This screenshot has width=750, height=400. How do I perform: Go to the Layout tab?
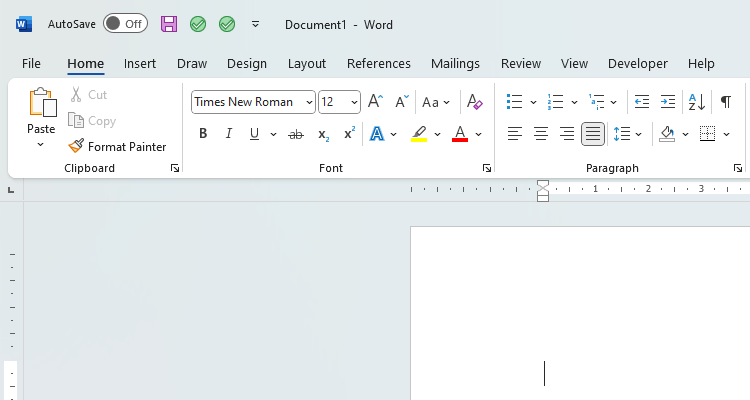[307, 64]
